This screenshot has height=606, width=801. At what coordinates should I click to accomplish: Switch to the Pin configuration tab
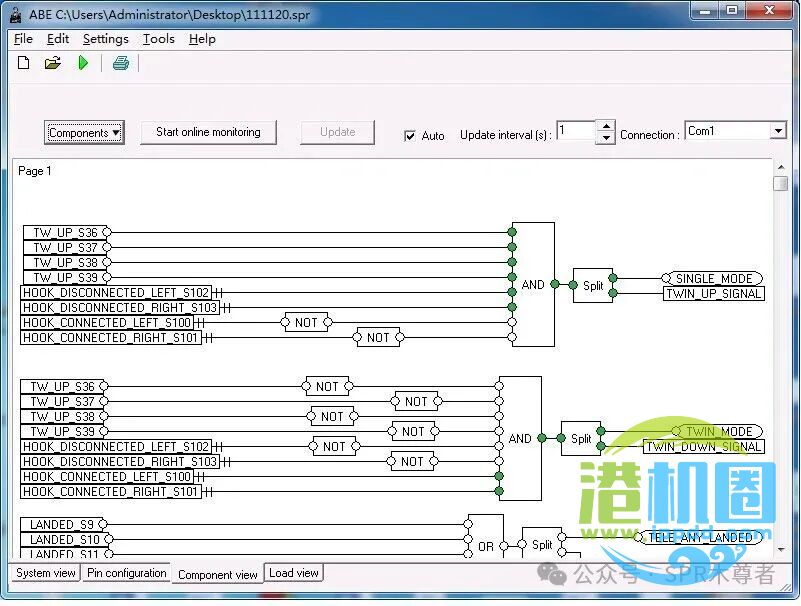click(x=127, y=573)
